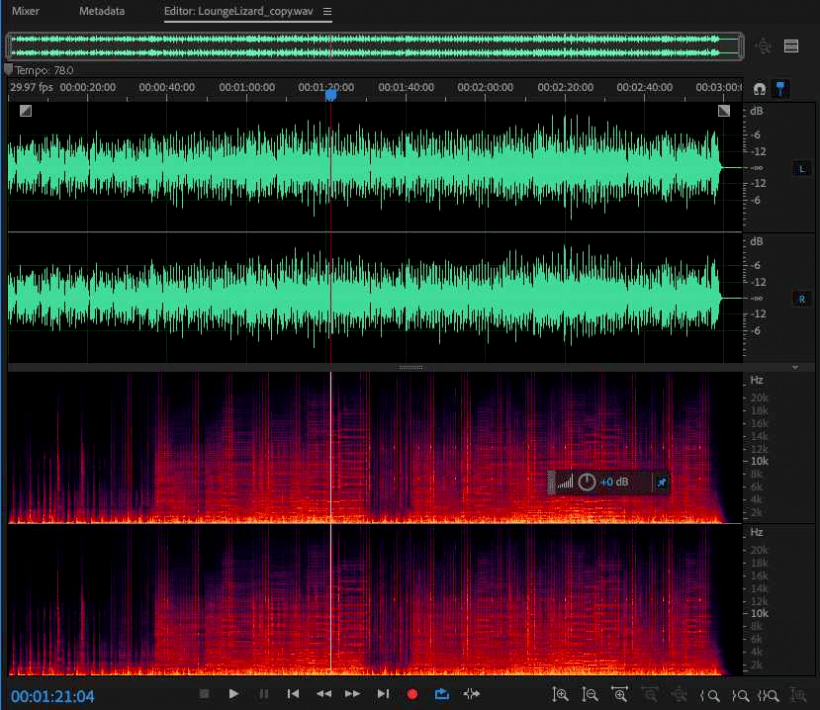Toggle snapping with the magnet icon

[x=759, y=89]
